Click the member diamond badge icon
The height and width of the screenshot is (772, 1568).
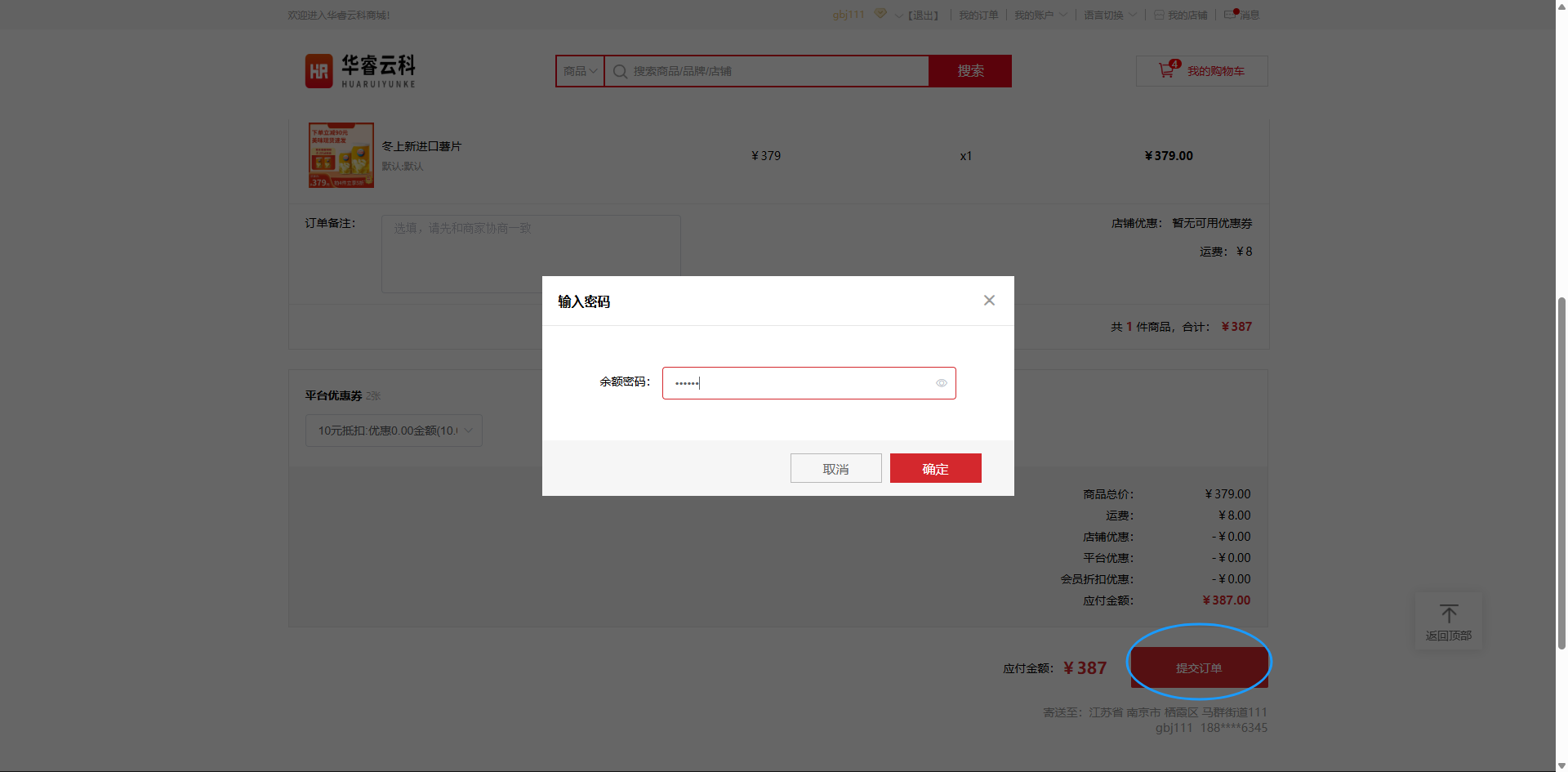tap(880, 14)
